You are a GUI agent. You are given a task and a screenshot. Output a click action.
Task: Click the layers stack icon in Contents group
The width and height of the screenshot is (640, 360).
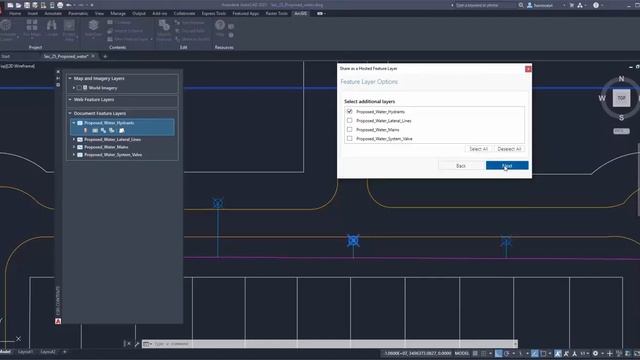point(93,25)
